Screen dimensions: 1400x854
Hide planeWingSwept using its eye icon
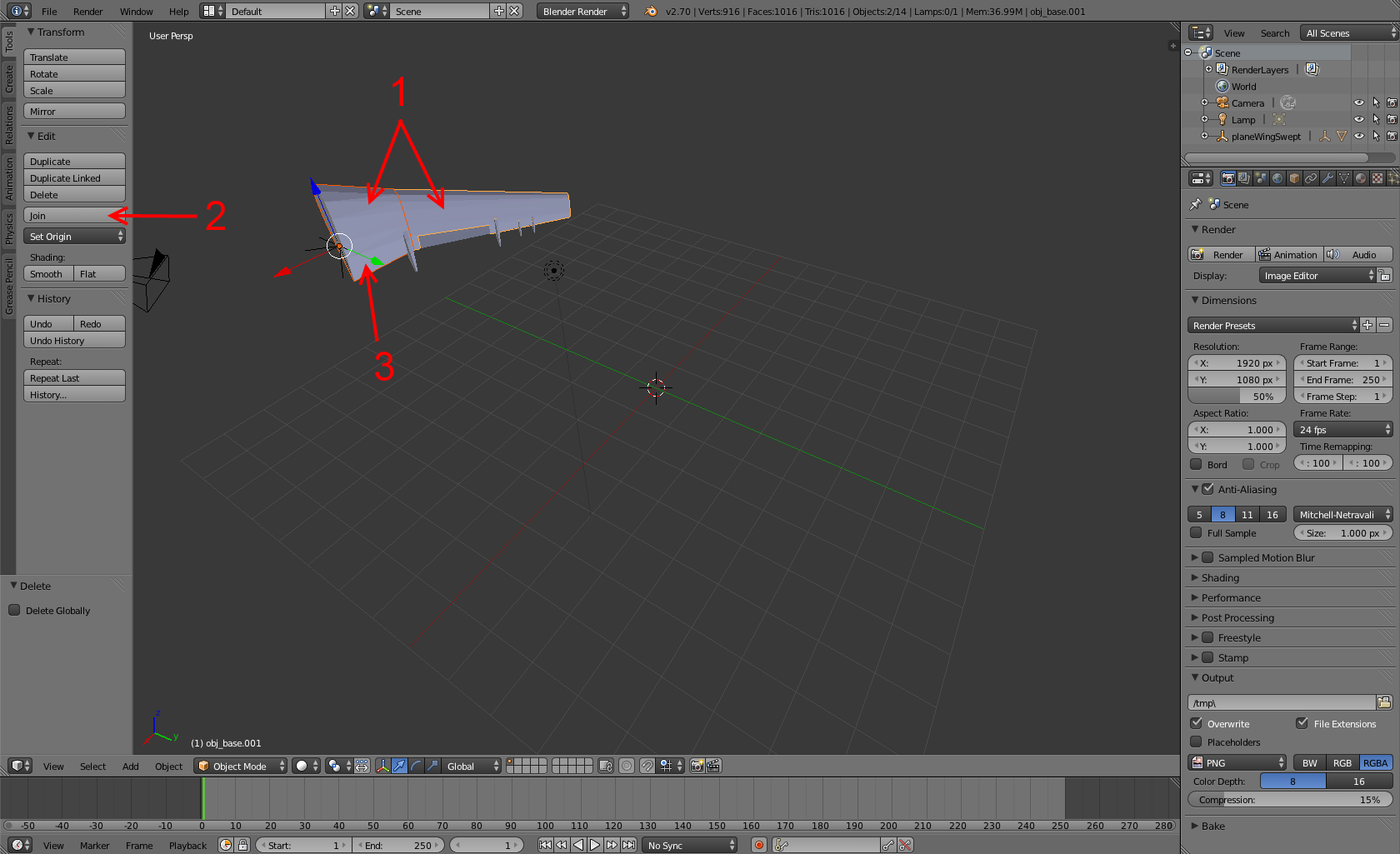click(x=1359, y=137)
